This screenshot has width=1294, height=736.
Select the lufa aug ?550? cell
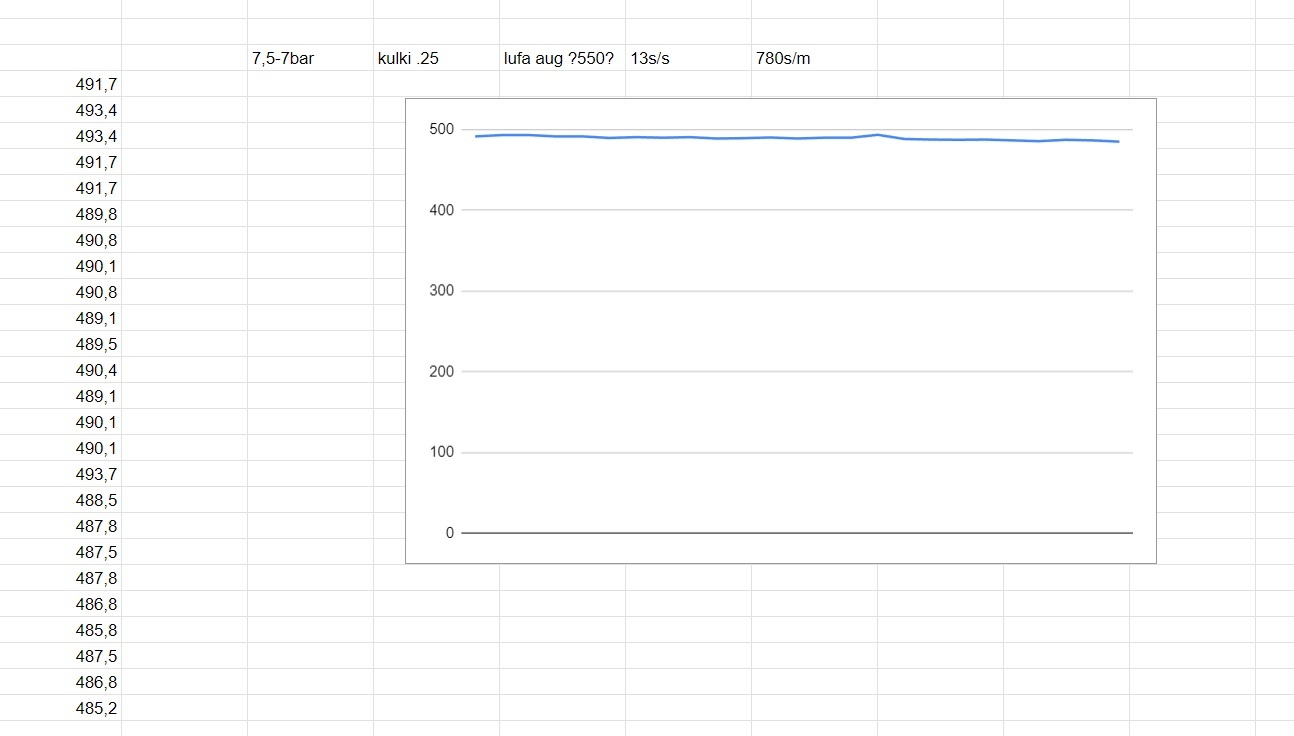[559, 58]
